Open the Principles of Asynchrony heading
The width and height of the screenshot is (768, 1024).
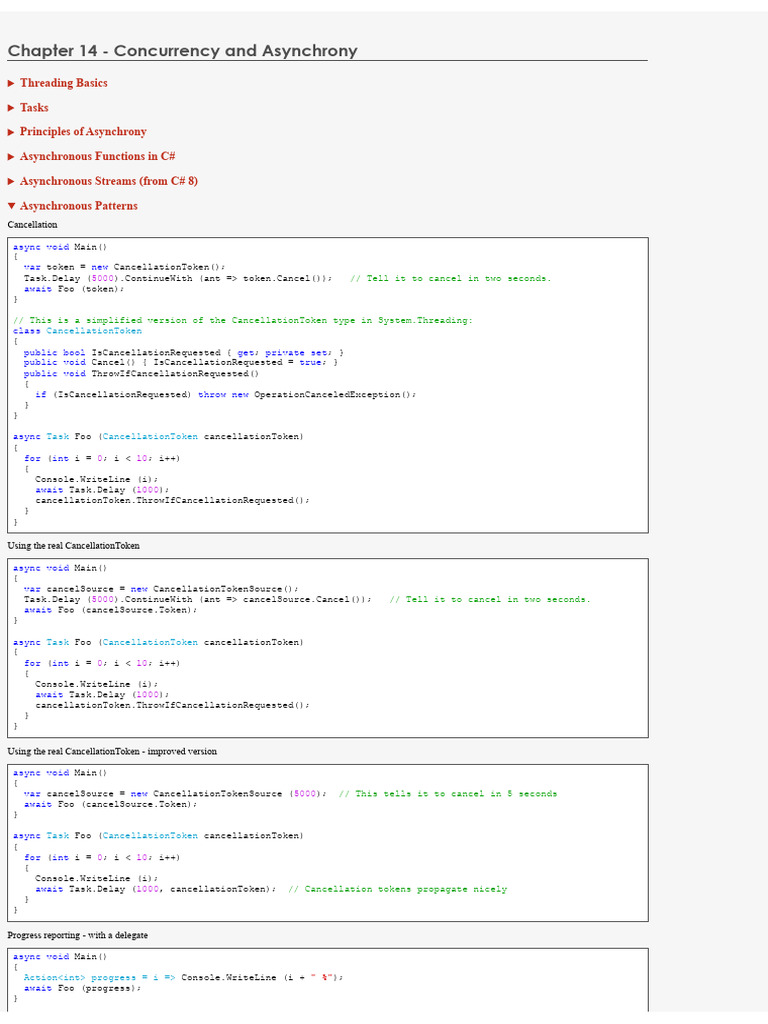83,132
